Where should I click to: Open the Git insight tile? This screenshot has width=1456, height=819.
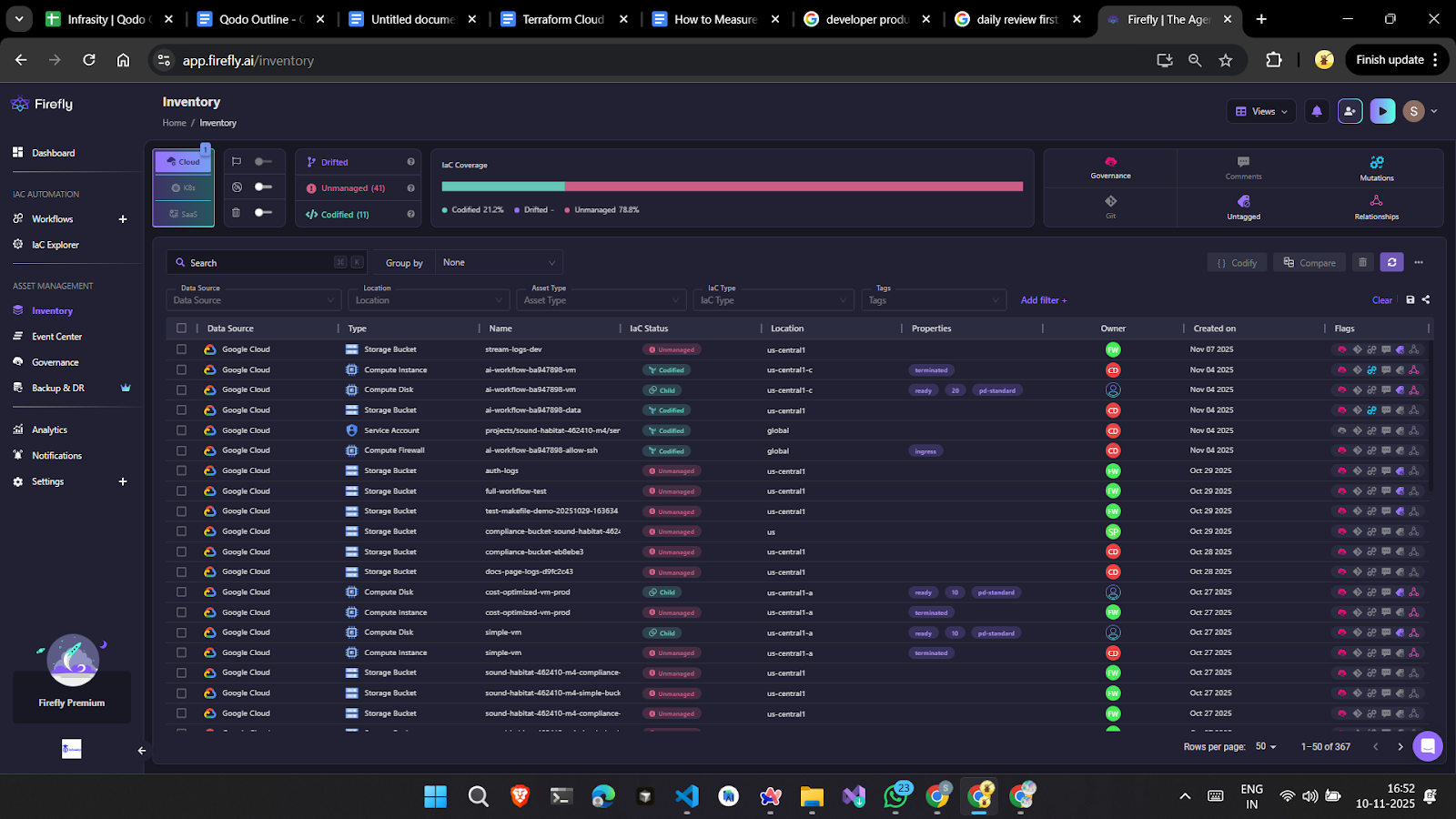[x=1110, y=207]
